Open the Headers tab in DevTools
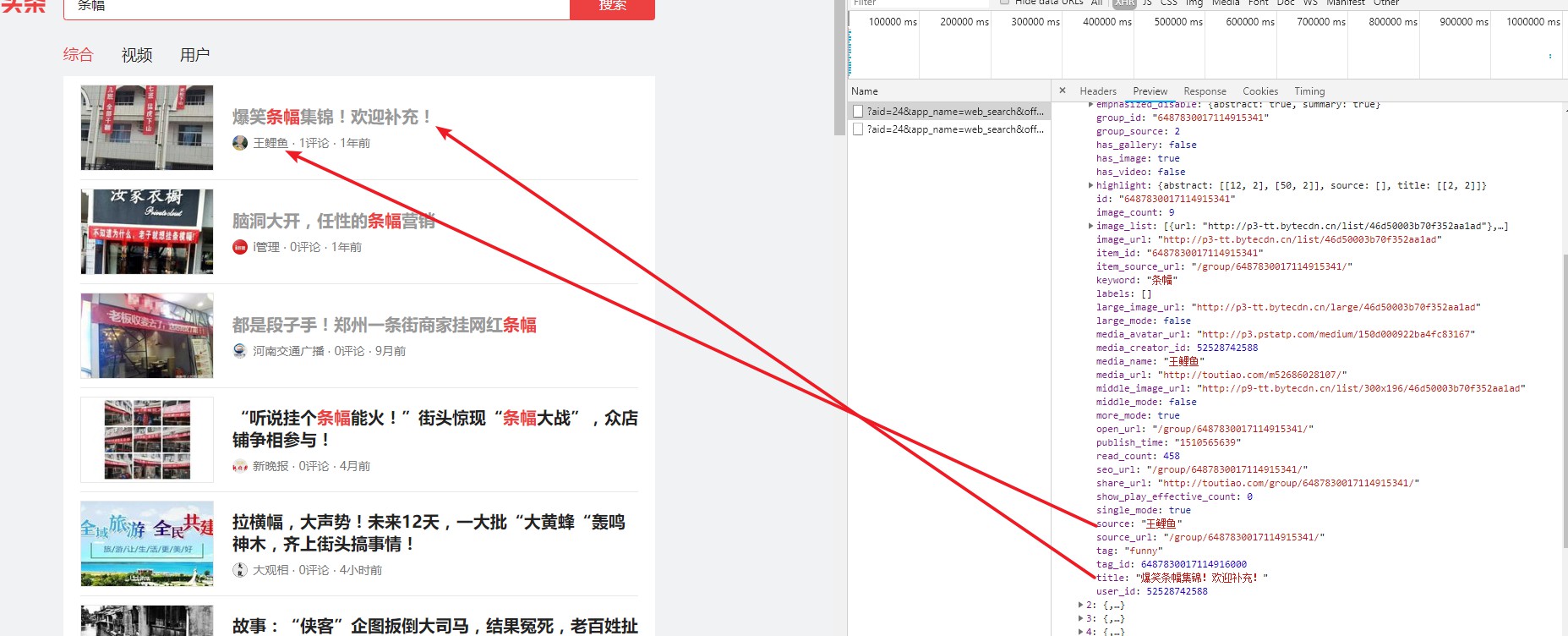Viewport: 1568px width, 636px height. 1098,91
